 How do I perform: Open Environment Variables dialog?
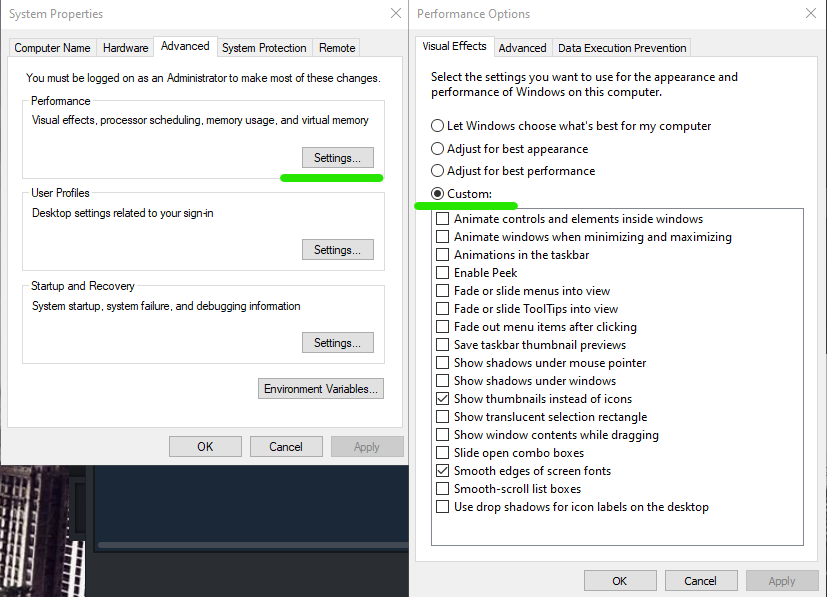[x=321, y=389]
